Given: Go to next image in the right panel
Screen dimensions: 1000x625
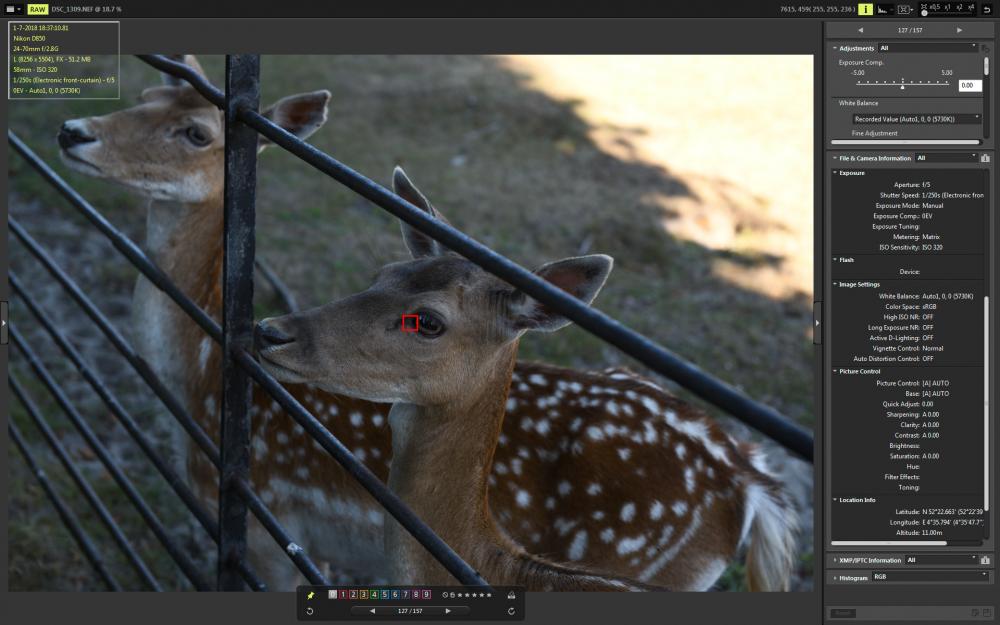Looking at the screenshot, I should point(959,30).
